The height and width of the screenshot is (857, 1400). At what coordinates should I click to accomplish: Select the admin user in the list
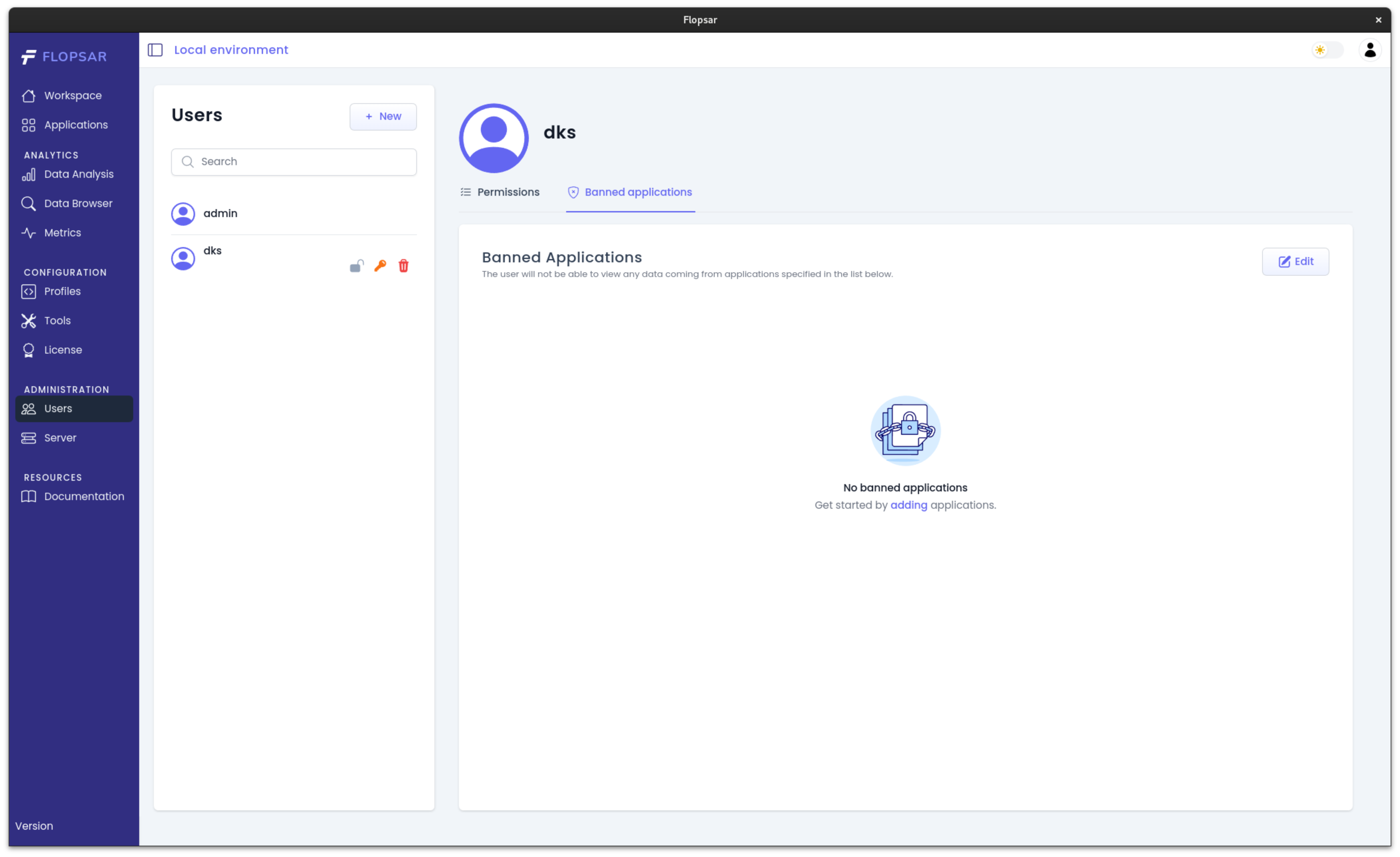tap(220, 213)
